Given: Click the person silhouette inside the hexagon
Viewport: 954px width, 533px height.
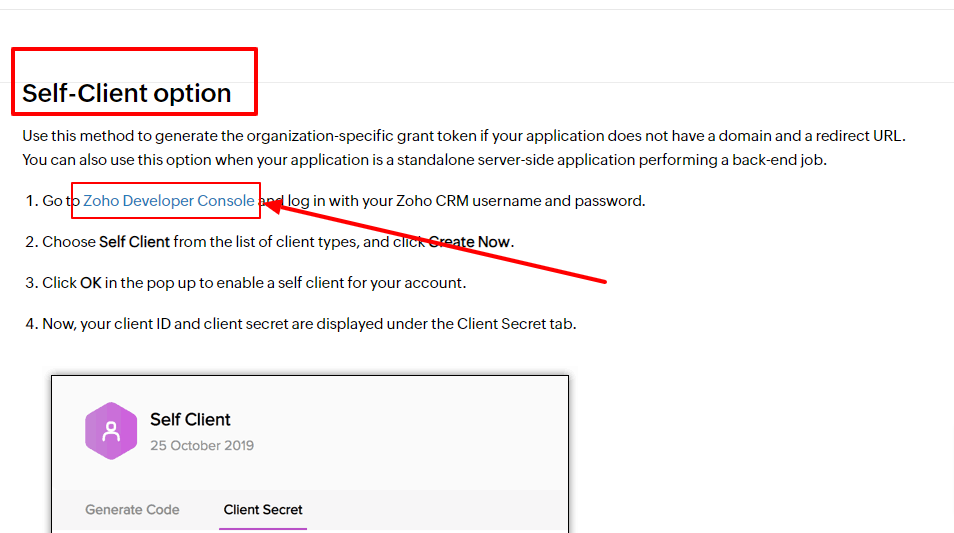Looking at the screenshot, I should (111, 431).
